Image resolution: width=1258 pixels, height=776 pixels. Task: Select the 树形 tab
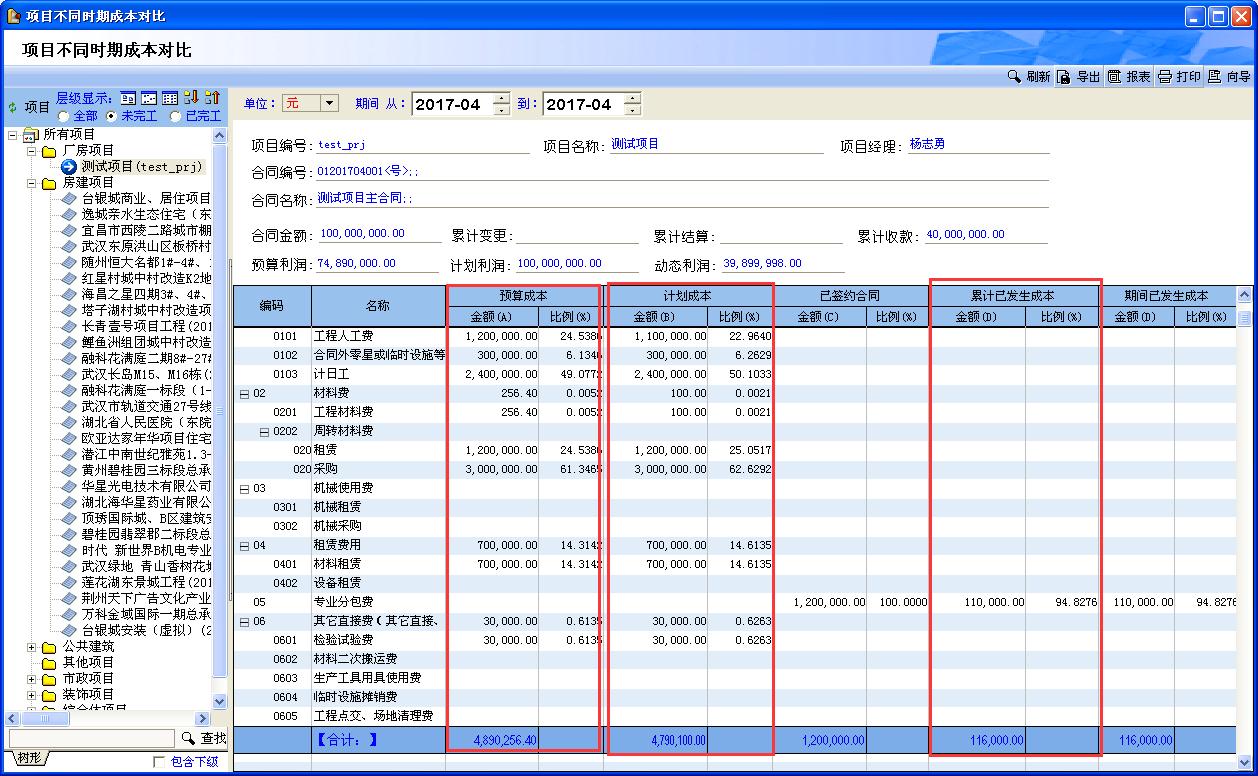point(30,759)
